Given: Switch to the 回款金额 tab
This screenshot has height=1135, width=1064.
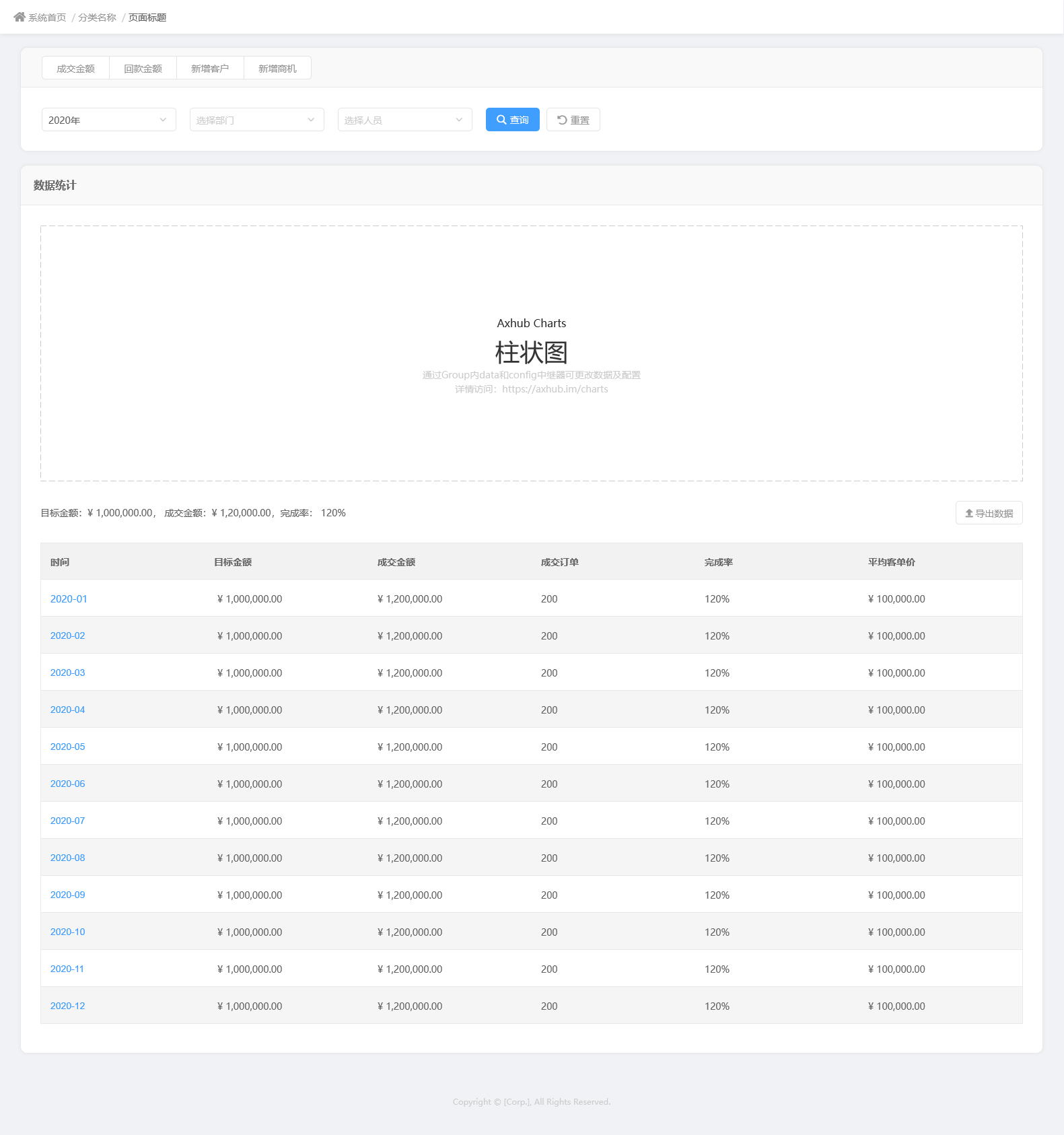Looking at the screenshot, I should click(143, 68).
